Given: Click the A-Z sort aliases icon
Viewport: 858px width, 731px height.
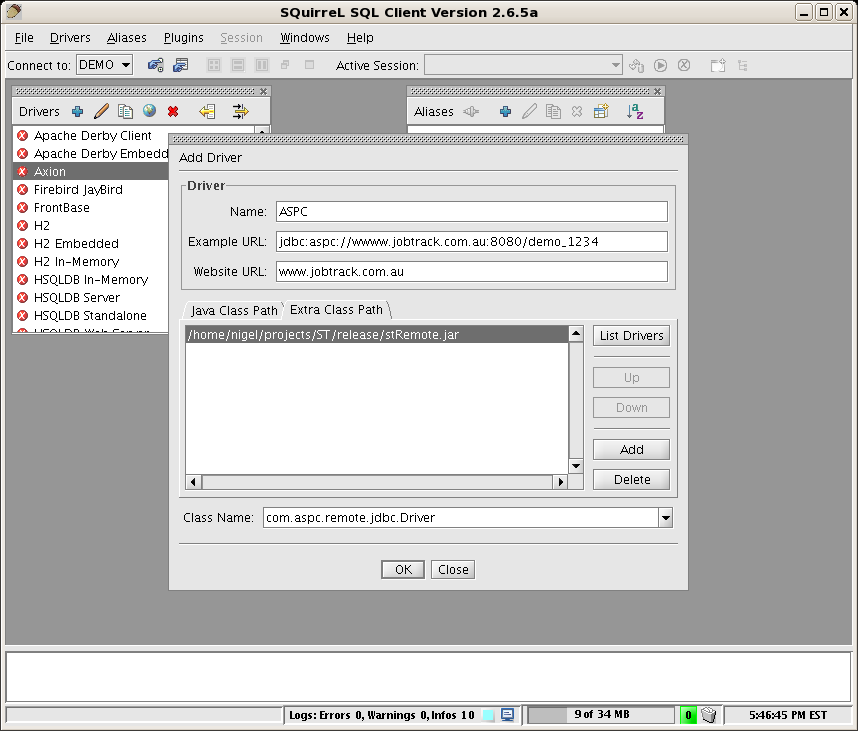Looking at the screenshot, I should point(635,112).
